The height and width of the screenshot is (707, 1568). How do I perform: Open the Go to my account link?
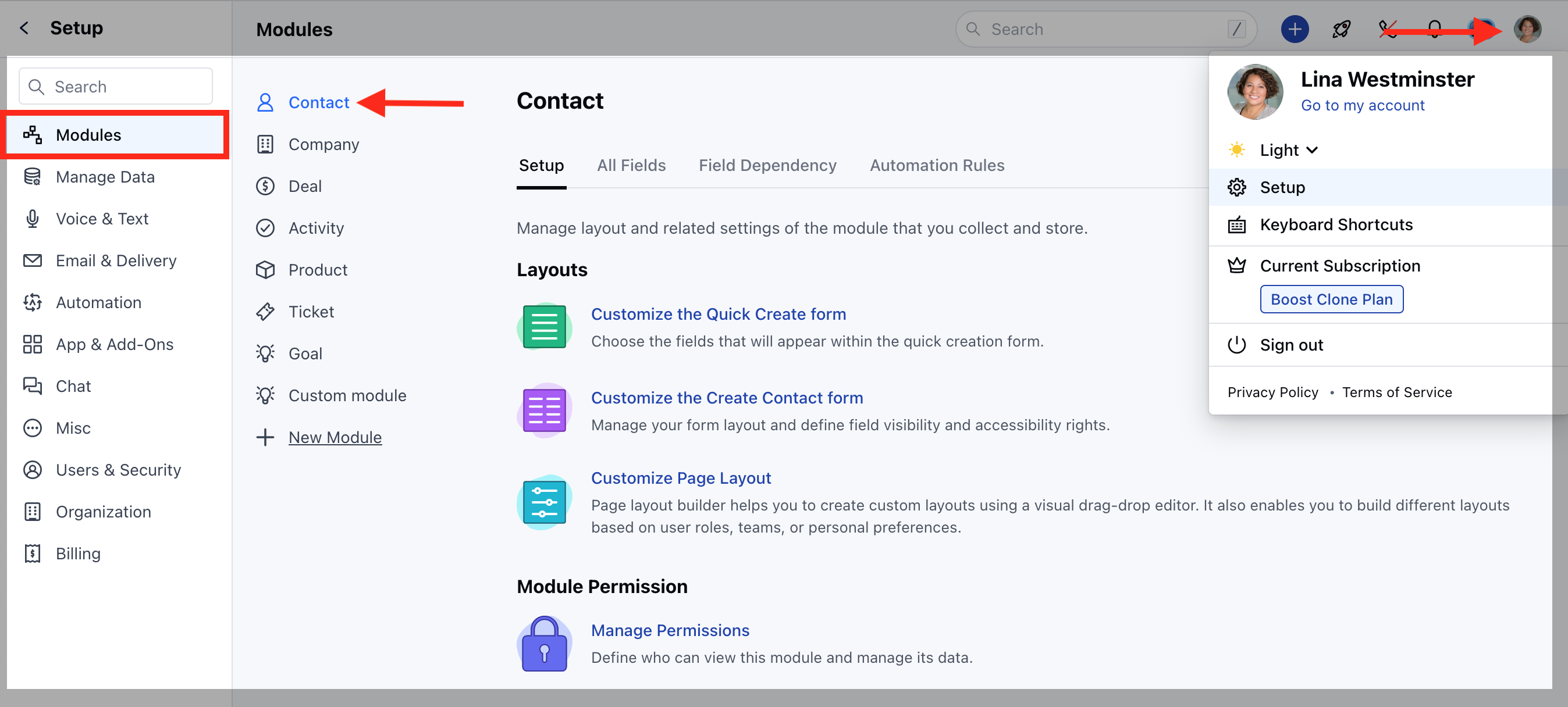pos(1362,106)
